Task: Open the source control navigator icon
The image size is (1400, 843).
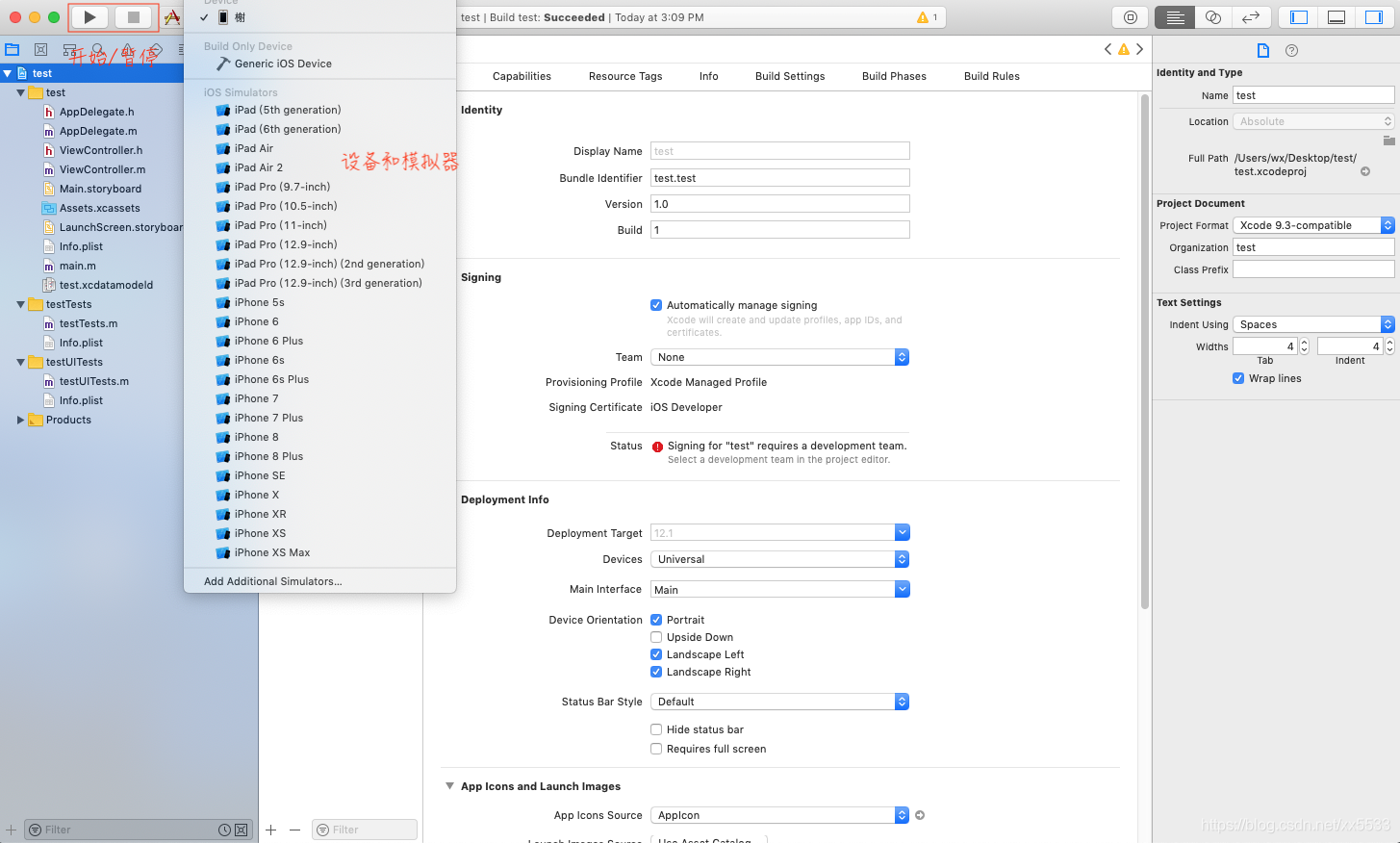Action: click(x=40, y=50)
